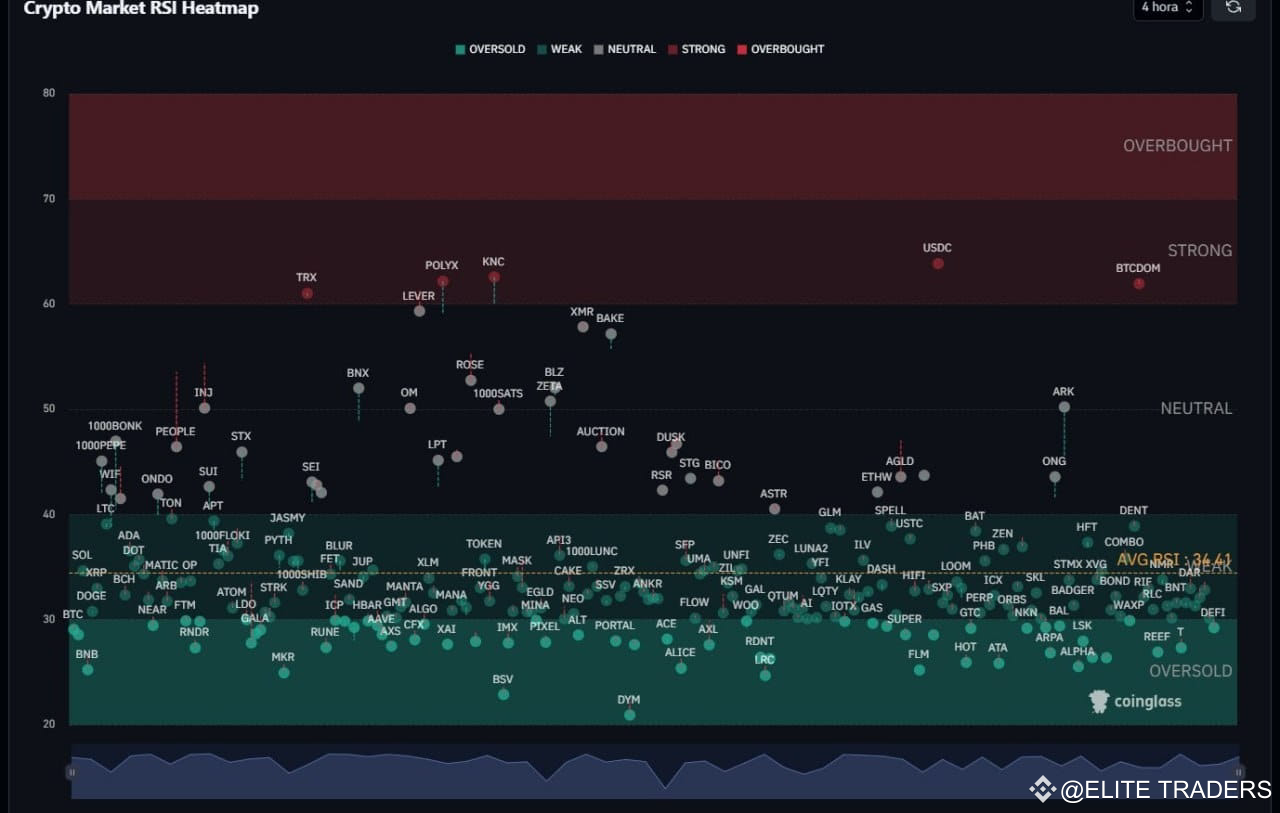Click the FLM data point
Screen dimensions: 1280x813
pyautogui.click(x=919, y=670)
